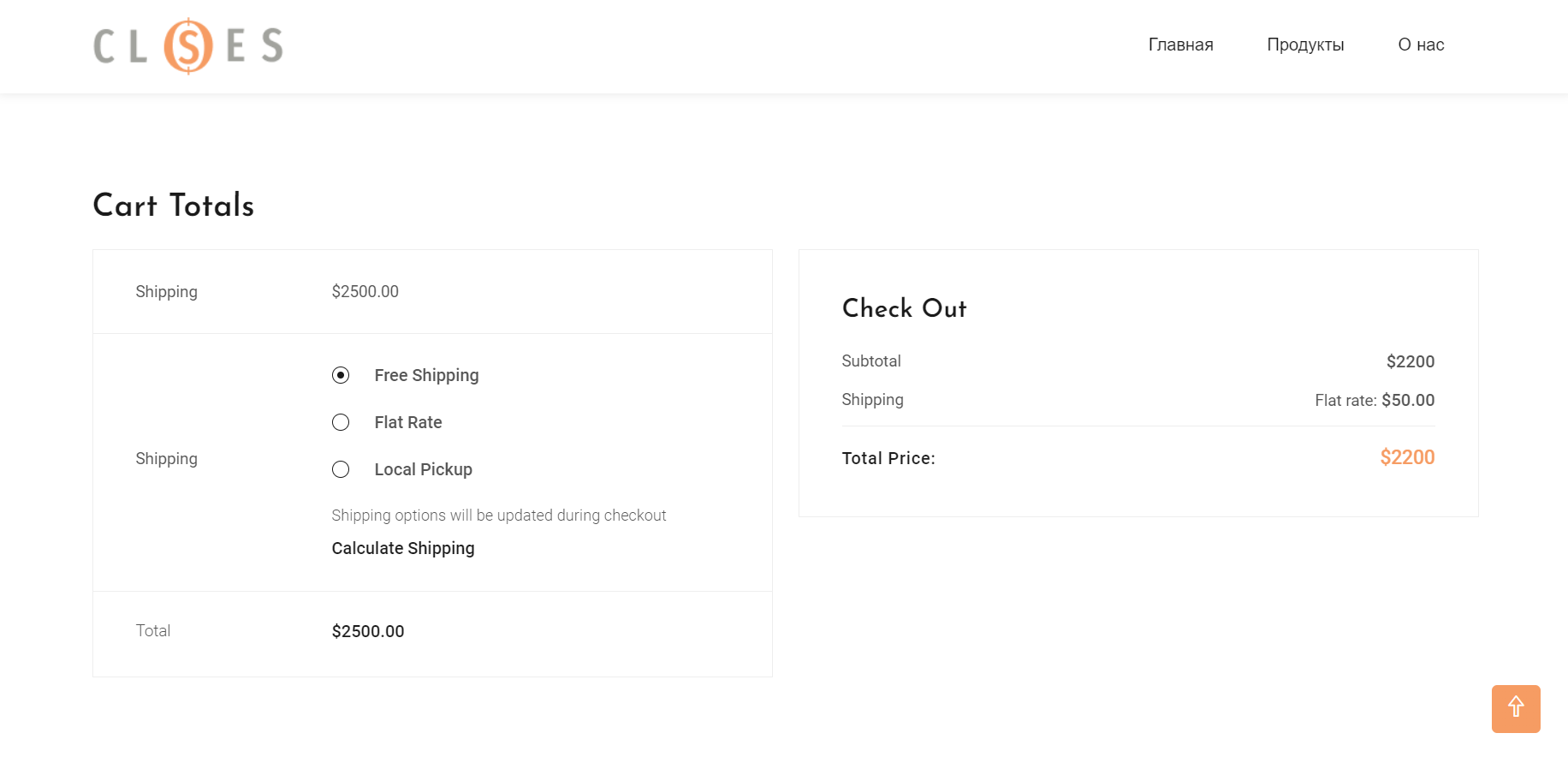
Task: Click the Flat rate $50.00 shipping value
Action: (1375, 400)
